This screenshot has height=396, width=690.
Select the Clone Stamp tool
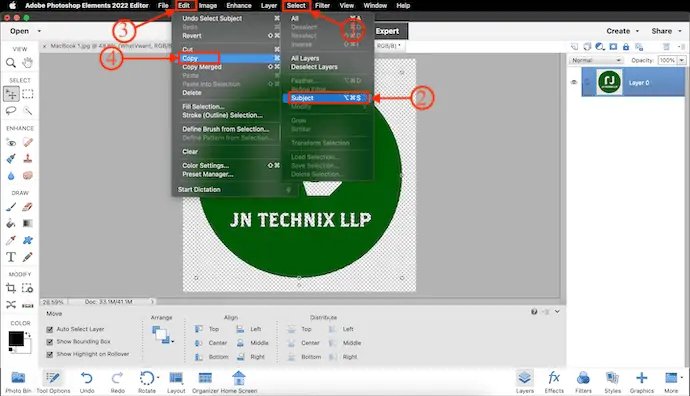point(28,159)
